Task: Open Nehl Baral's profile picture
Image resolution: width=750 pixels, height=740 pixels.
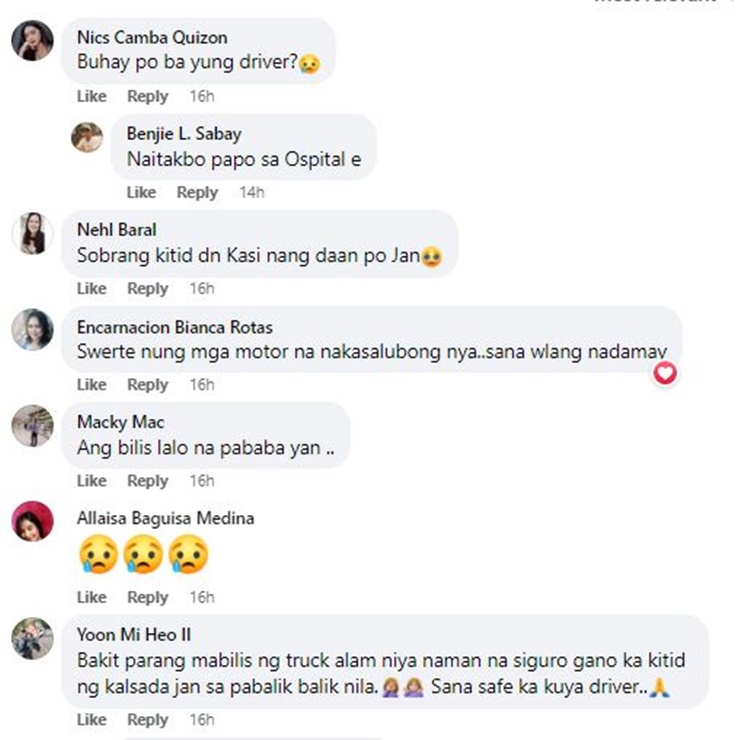Action: coord(33,233)
